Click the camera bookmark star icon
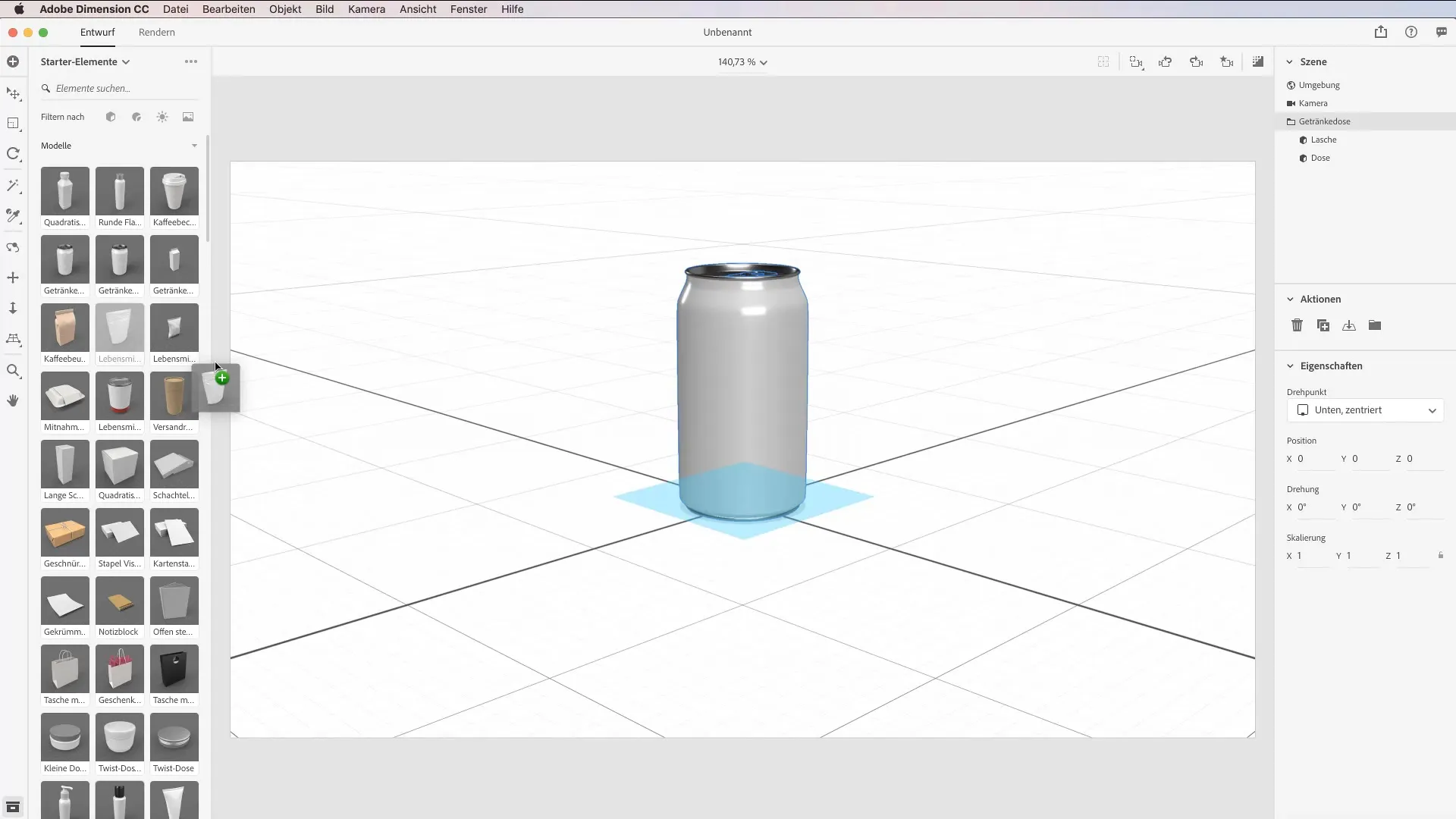Screen dimensions: 1456x819 click(x=1226, y=62)
